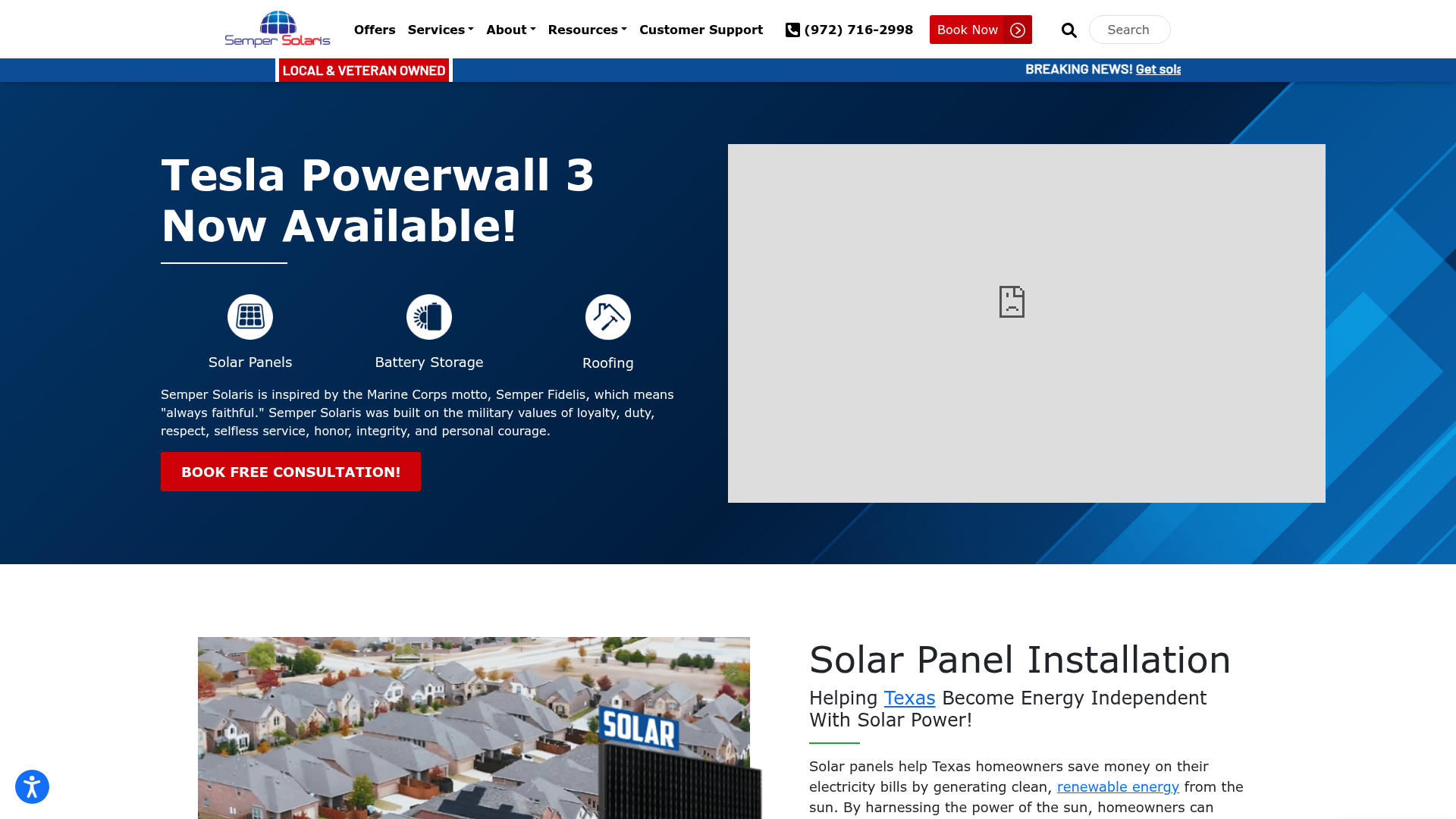Focus the Search input field
The image size is (1456, 819).
(1130, 30)
